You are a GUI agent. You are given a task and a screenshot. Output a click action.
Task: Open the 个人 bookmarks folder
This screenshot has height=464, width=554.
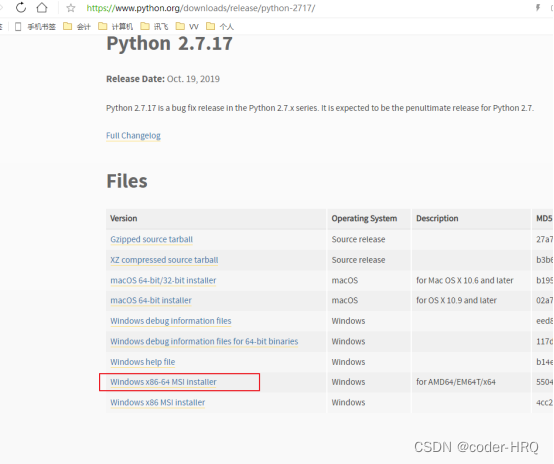point(220,27)
